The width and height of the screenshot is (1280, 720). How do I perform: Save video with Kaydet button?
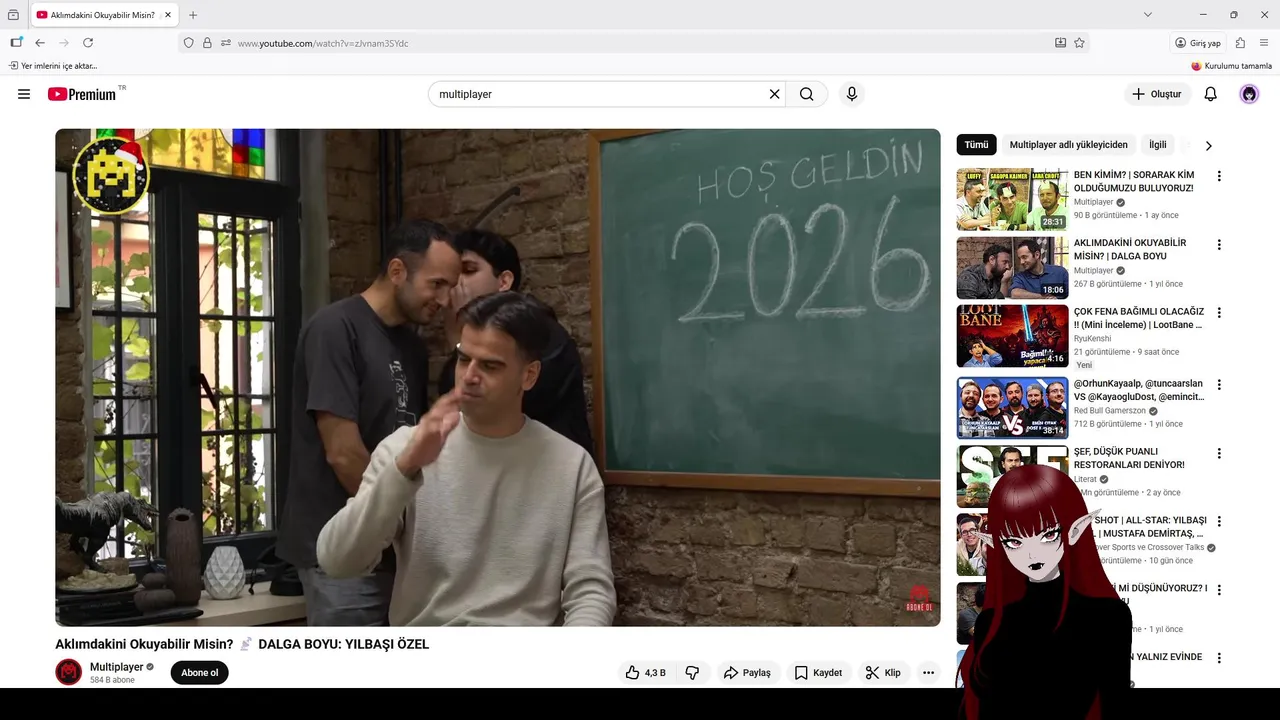pos(818,673)
